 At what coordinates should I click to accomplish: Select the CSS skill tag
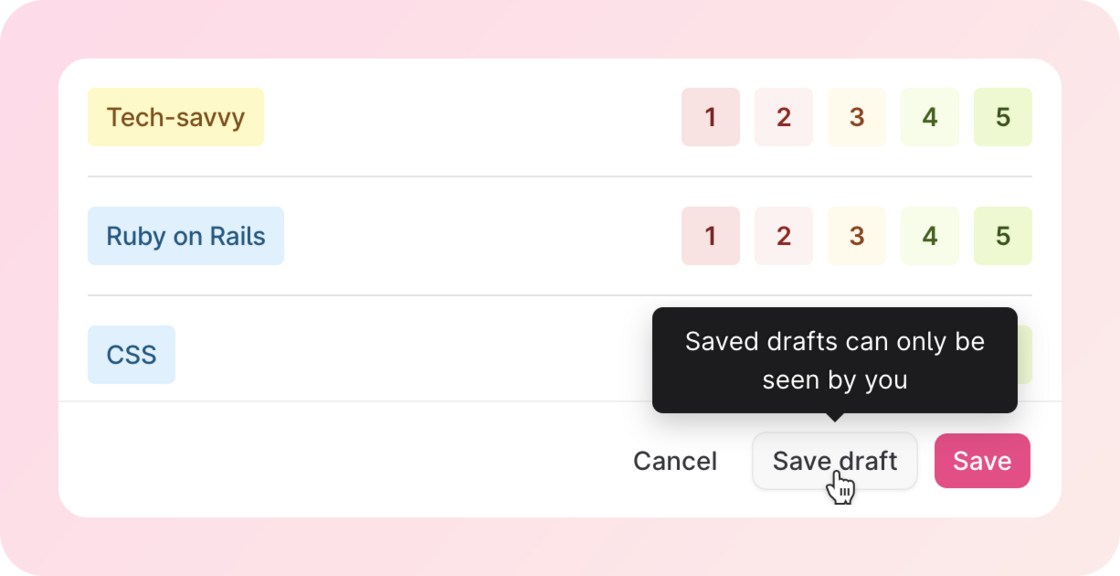click(x=131, y=354)
